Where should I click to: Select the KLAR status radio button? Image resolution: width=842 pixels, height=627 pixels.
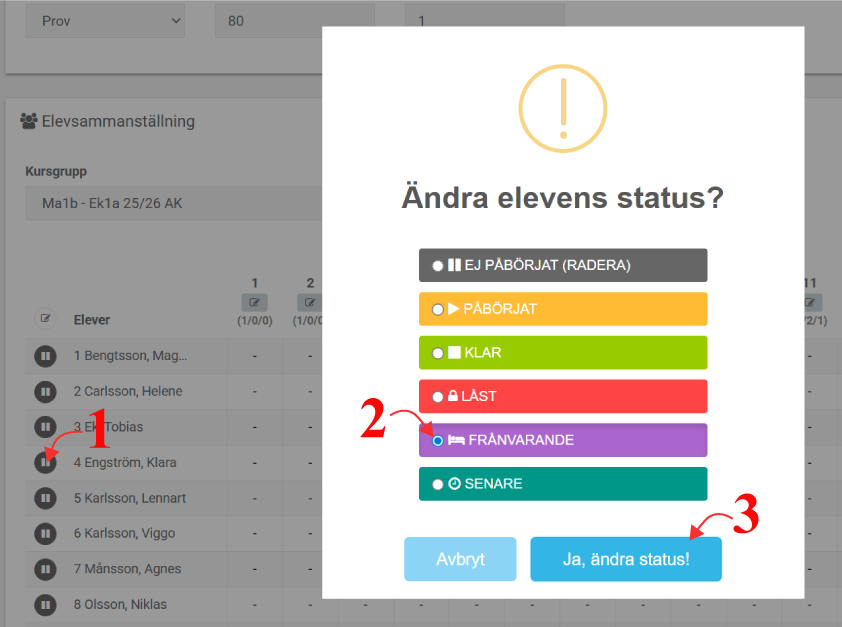click(x=438, y=353)
